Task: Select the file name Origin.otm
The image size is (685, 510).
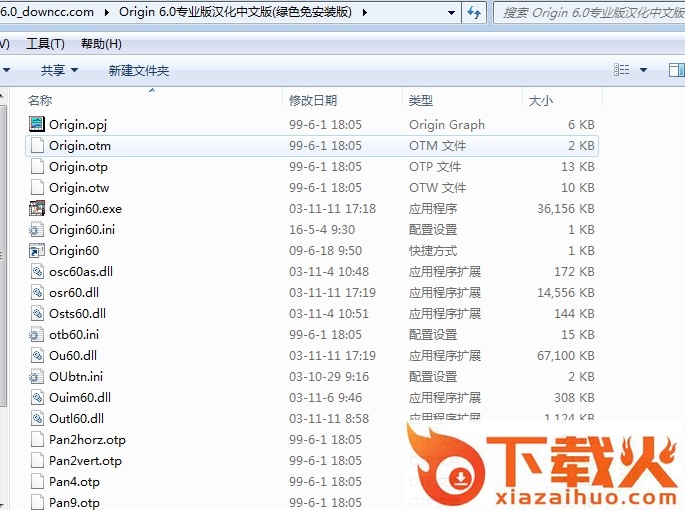Action: (80, 146)
